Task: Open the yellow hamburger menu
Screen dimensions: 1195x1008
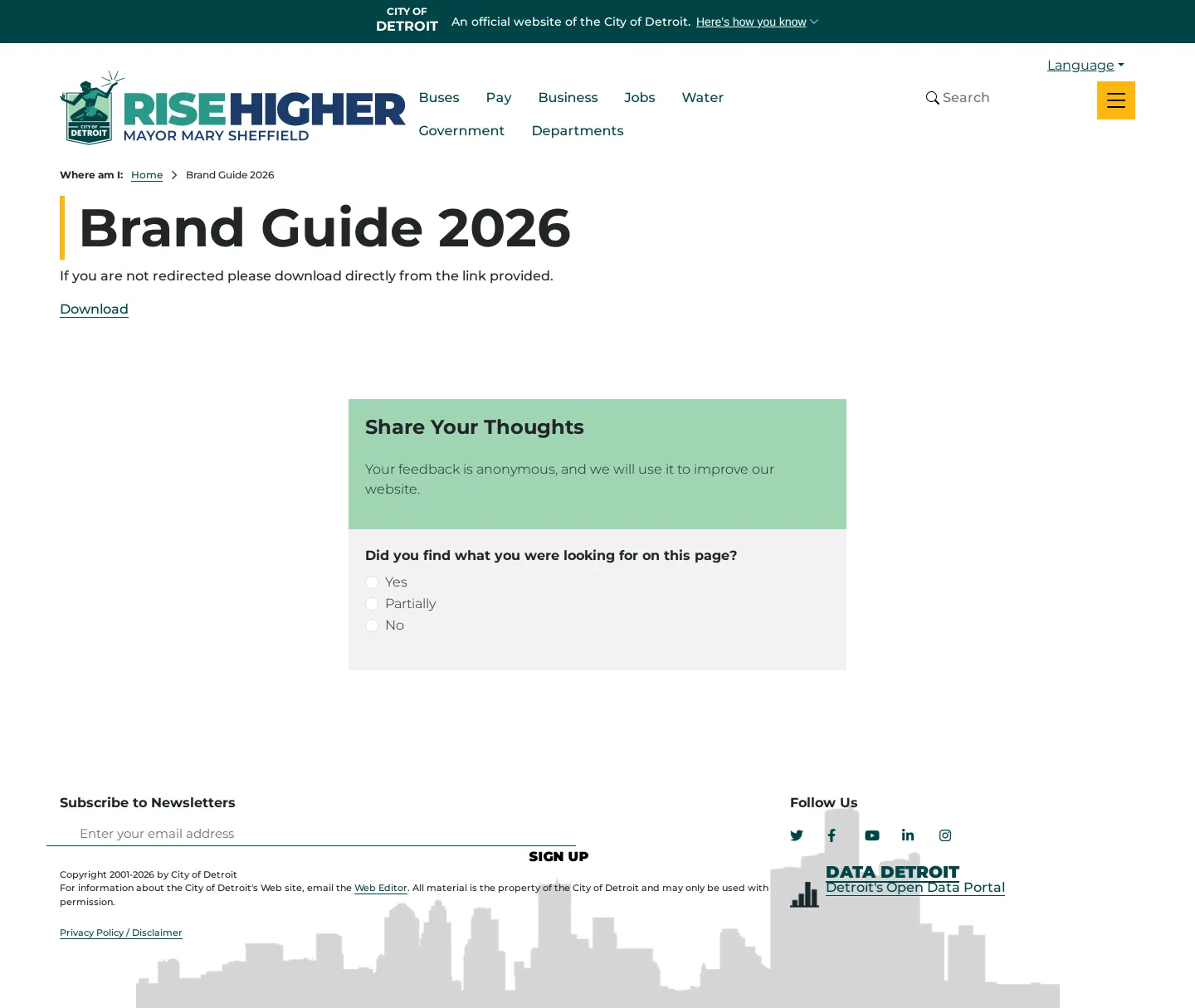Action: click(x=1115, y=100)
